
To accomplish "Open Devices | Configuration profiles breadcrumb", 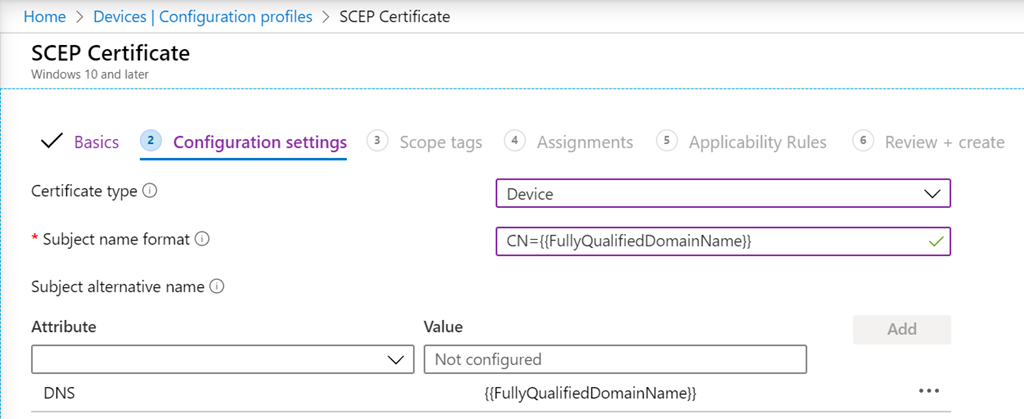I will pyautogui.click(x=202, y=17).
